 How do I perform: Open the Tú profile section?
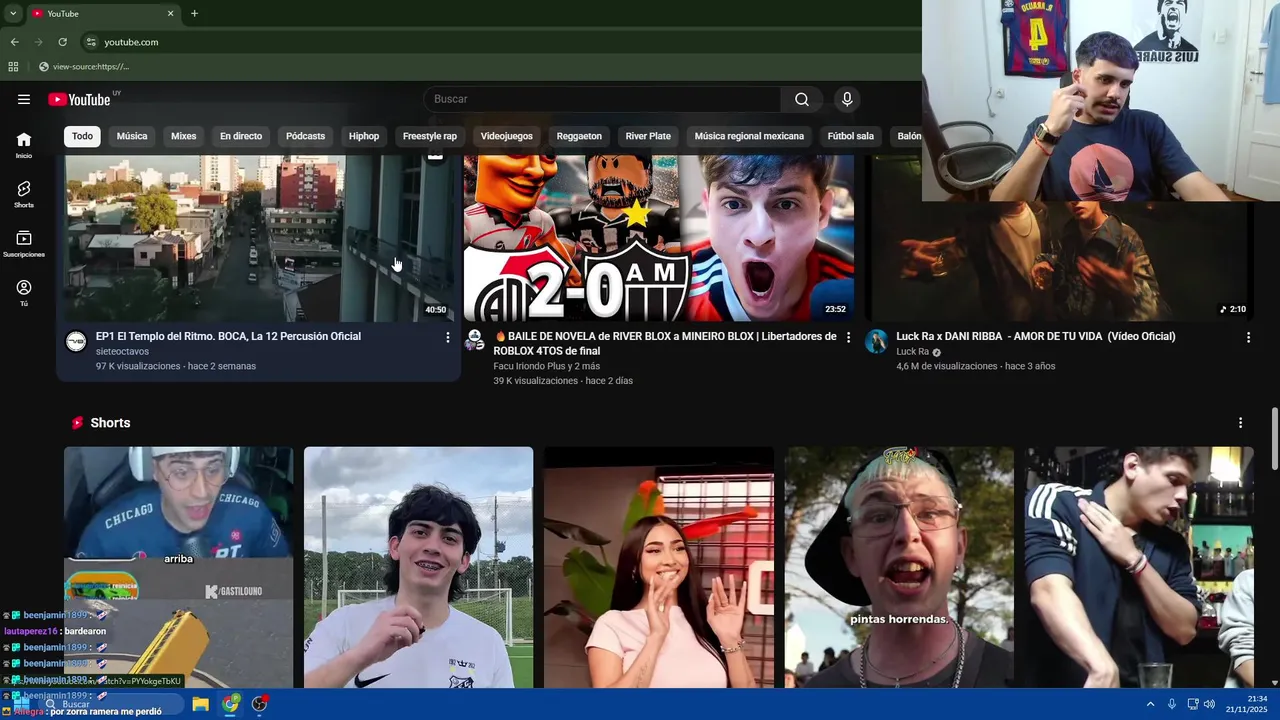[24, 293]
